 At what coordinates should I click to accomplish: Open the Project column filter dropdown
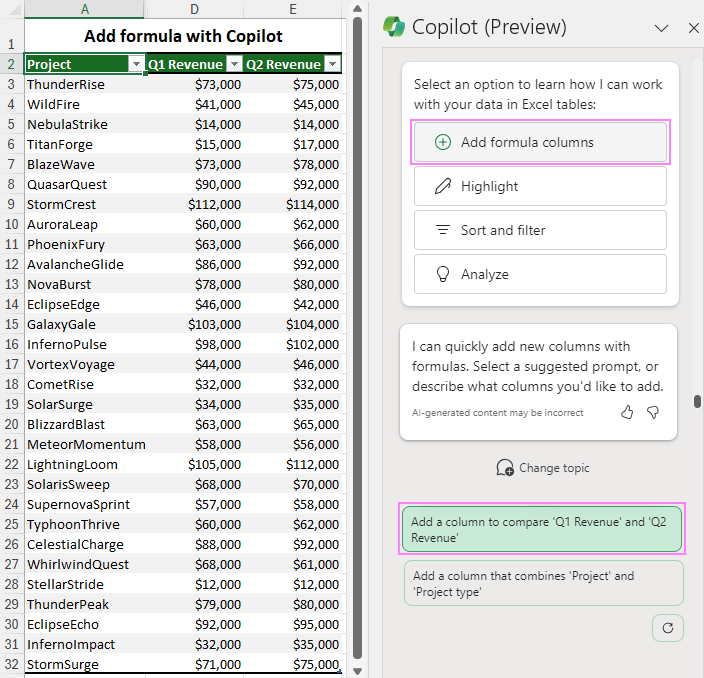coord(136,64)
